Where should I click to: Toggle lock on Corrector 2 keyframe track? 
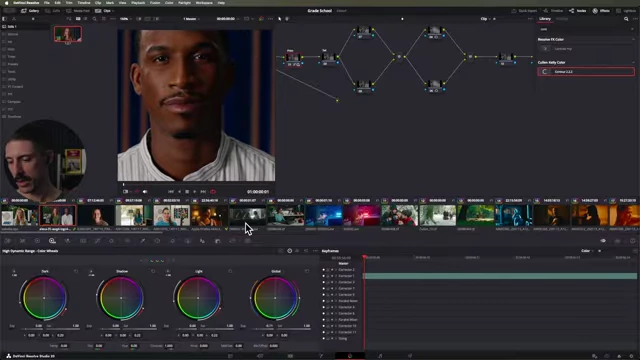tap(328, 270)
